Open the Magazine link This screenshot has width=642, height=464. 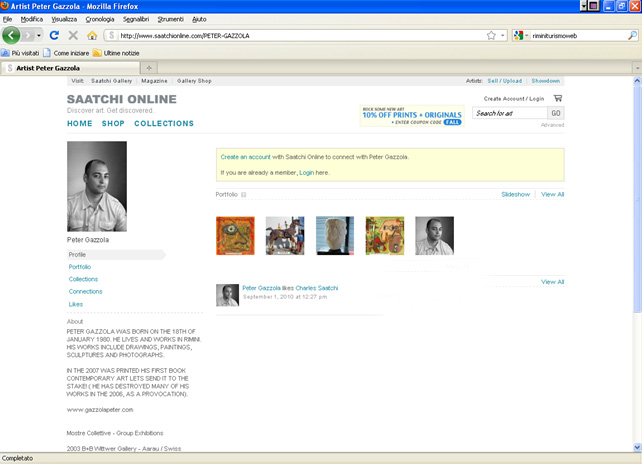tap(154, 81)
